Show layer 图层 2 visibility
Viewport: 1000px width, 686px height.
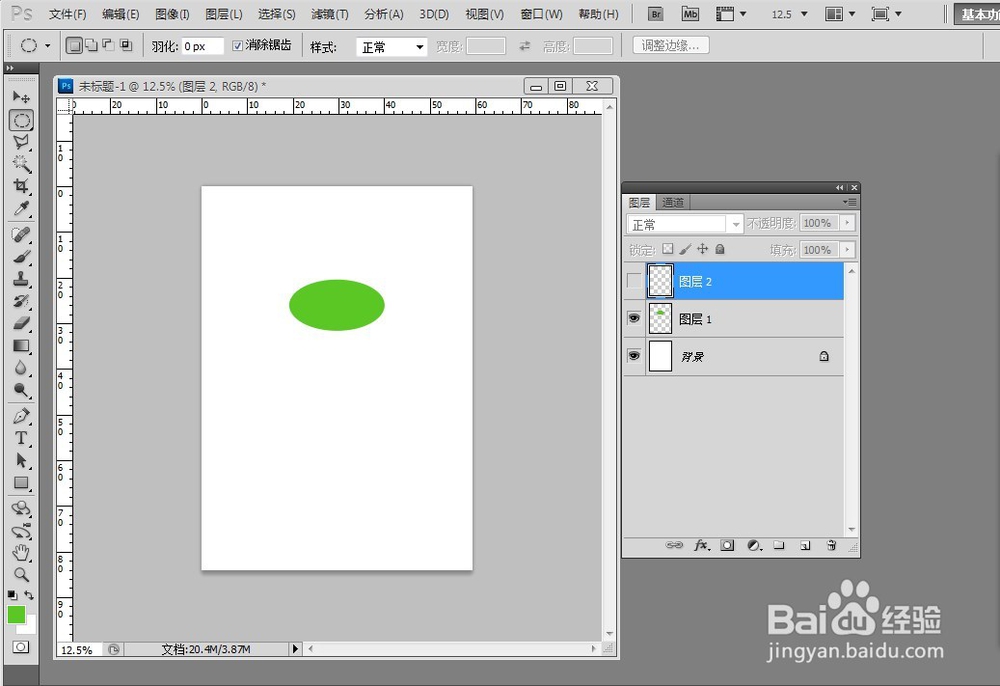tap(634, 281)
